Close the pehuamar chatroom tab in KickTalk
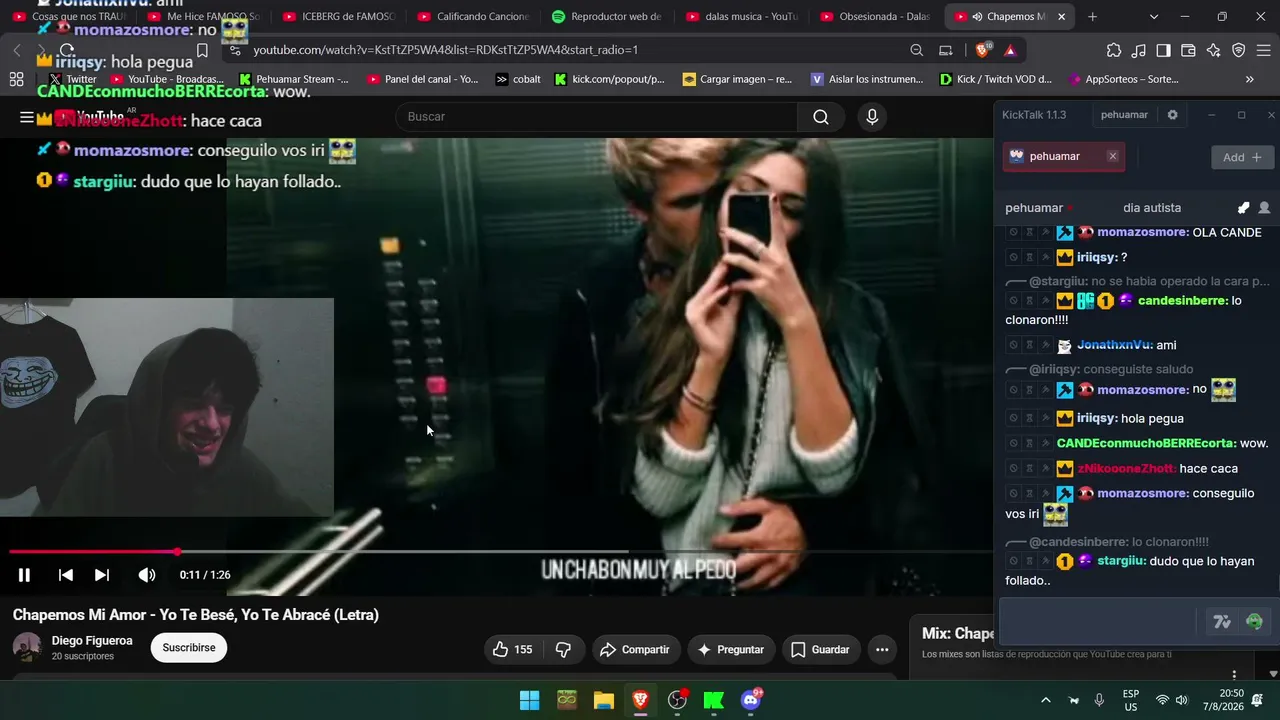This screenshot has width=1280, height=720. [1112, 156]
